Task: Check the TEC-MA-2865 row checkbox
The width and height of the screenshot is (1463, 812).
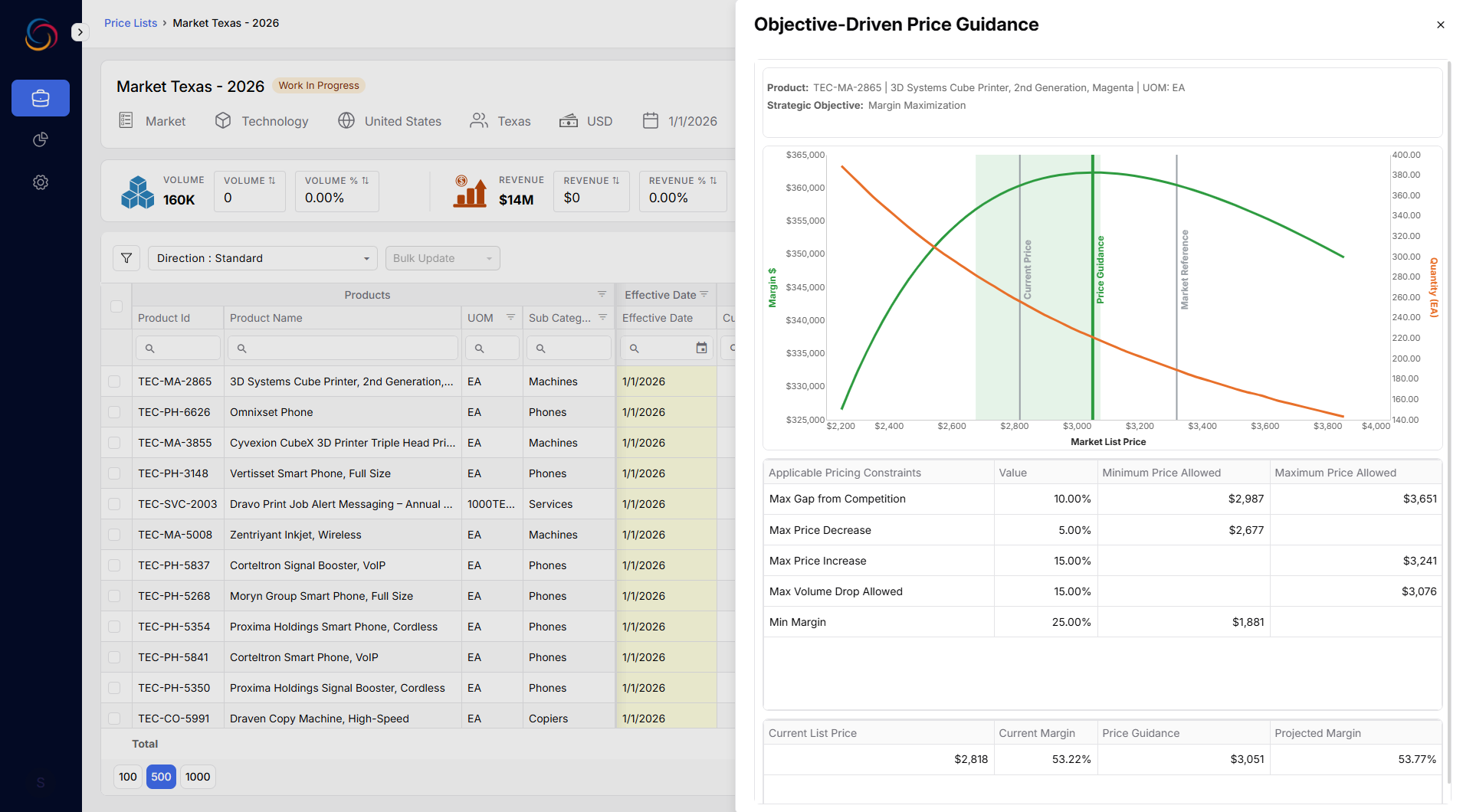Action: pyautogui.click(x=114, y=381)
